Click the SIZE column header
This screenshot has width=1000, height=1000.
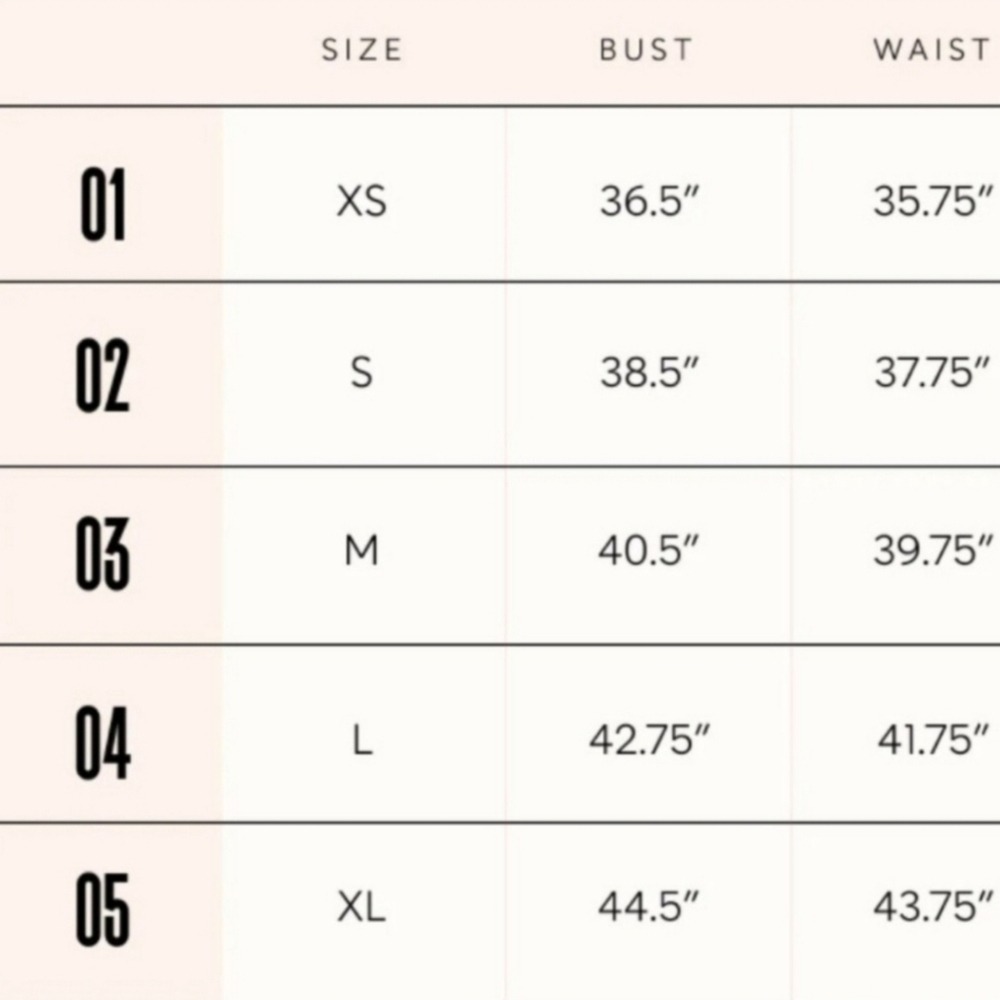click(x=362, y=50)
